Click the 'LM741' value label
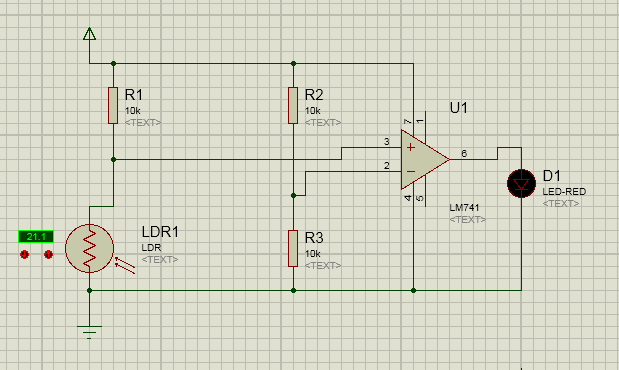619x370 pixels. [464, 207]
